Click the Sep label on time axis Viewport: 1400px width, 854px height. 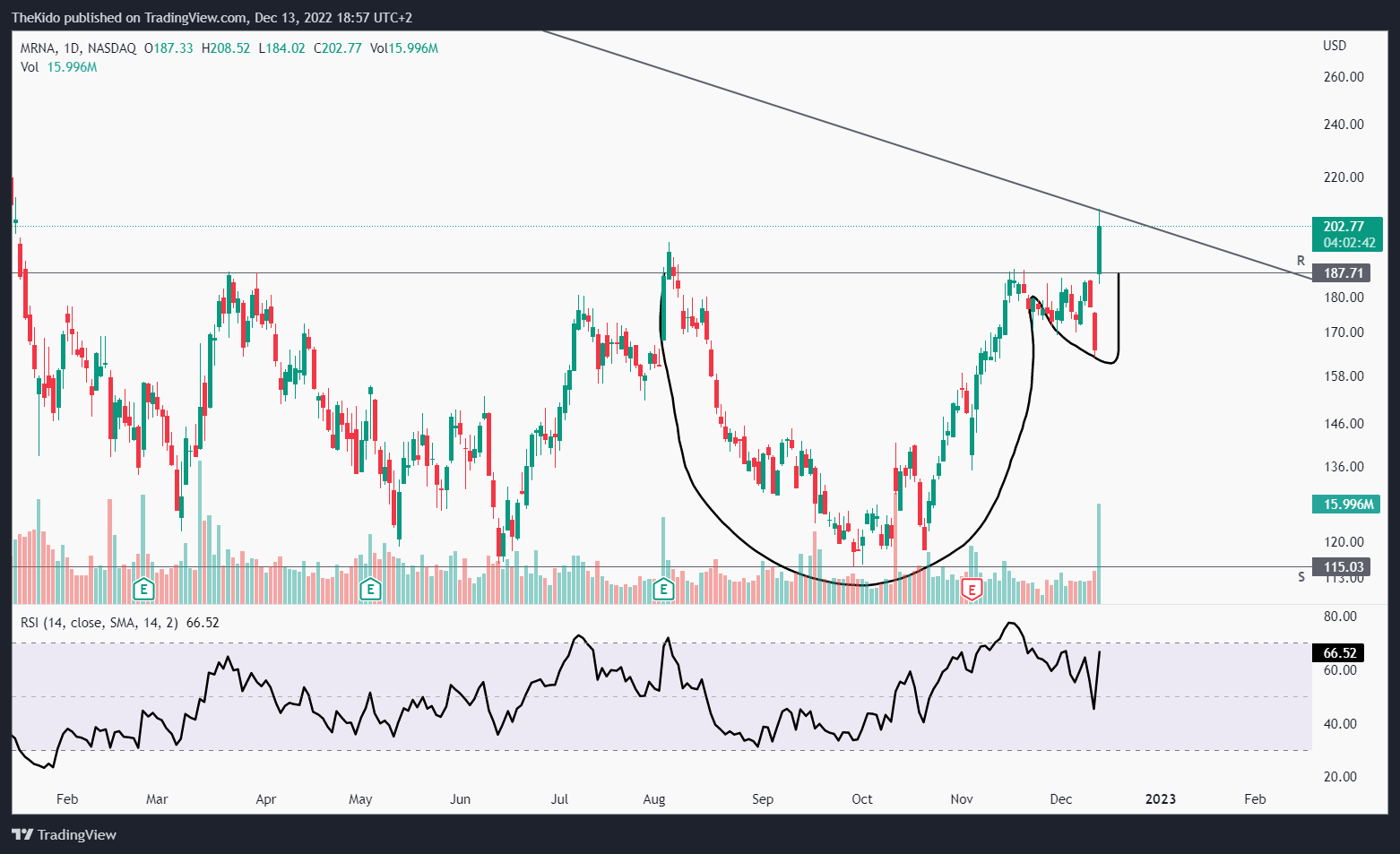pyautogui.click(x=763, y=799)
